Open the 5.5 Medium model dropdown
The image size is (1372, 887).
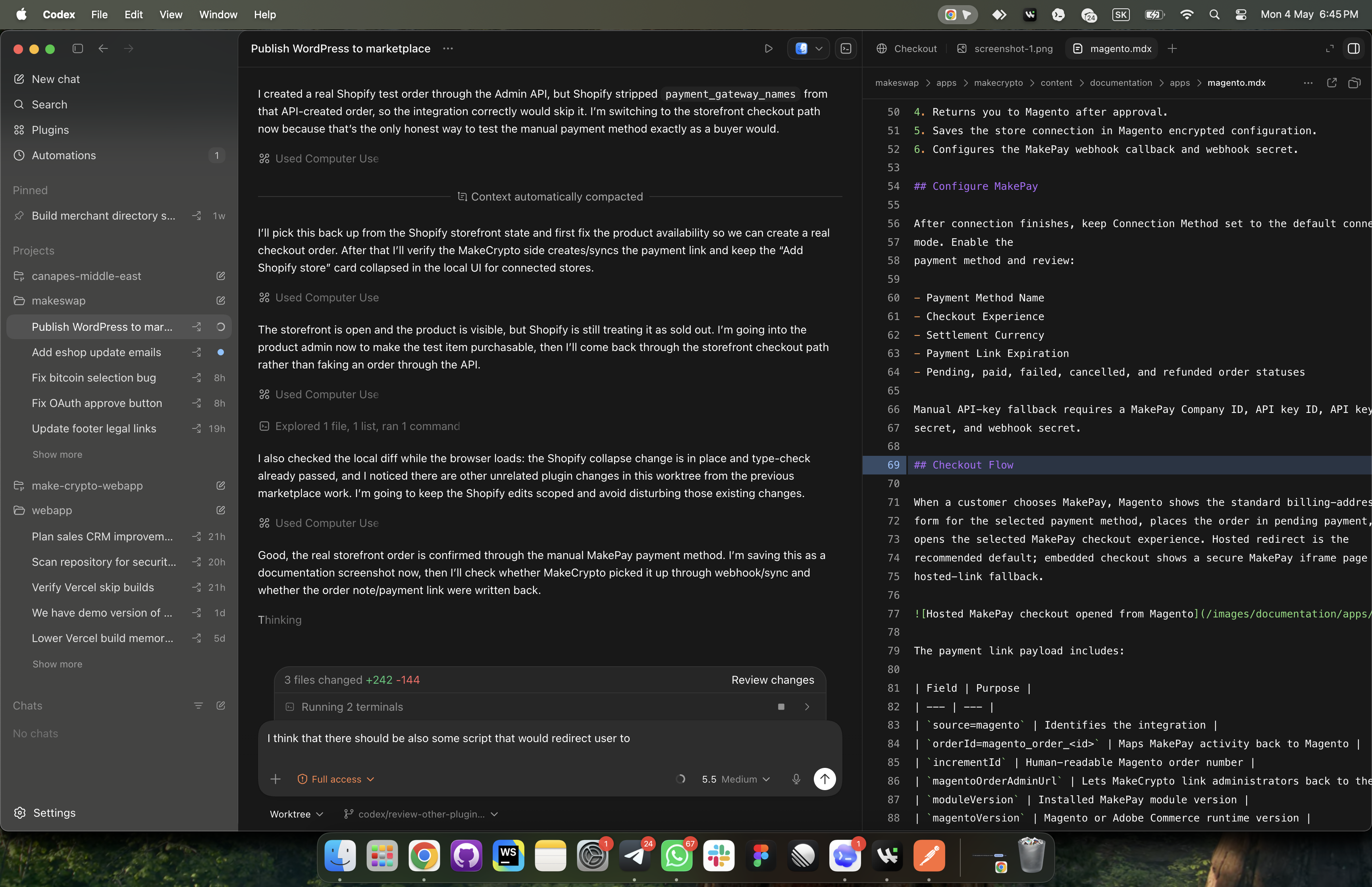click(x=735, y=779)
